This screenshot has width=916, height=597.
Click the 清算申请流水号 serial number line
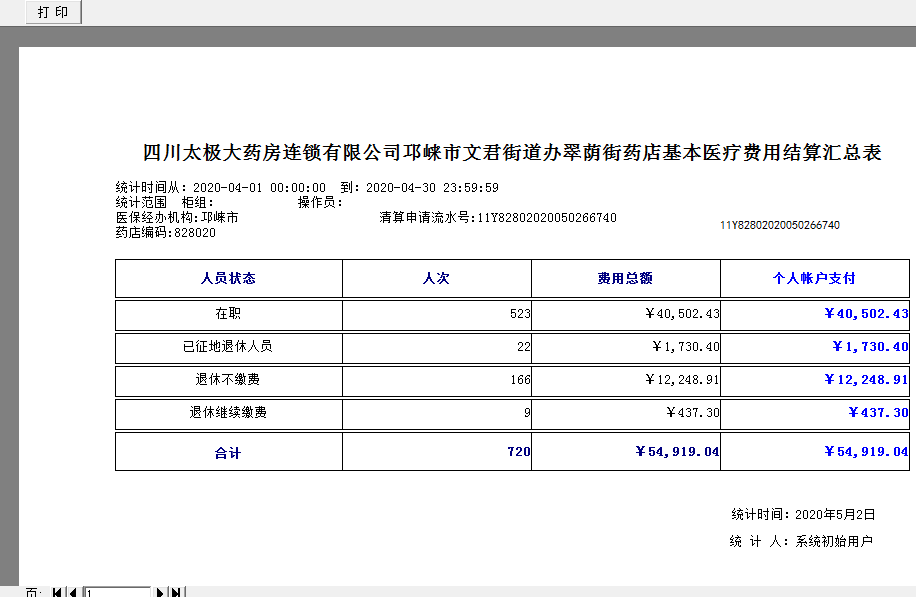(x=498, y=218)
